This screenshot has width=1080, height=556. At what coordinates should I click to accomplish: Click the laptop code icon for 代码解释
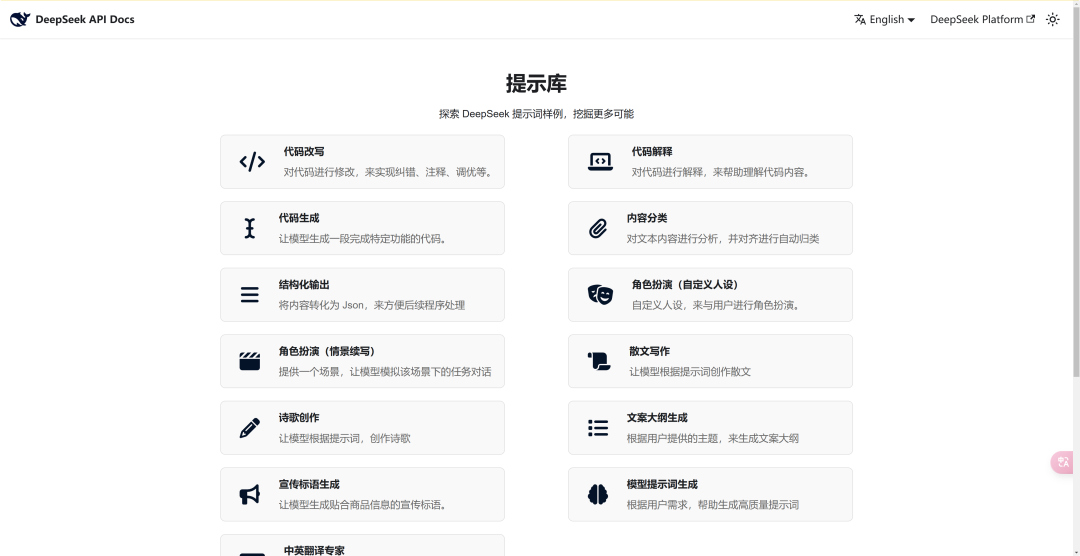point(600,161)
